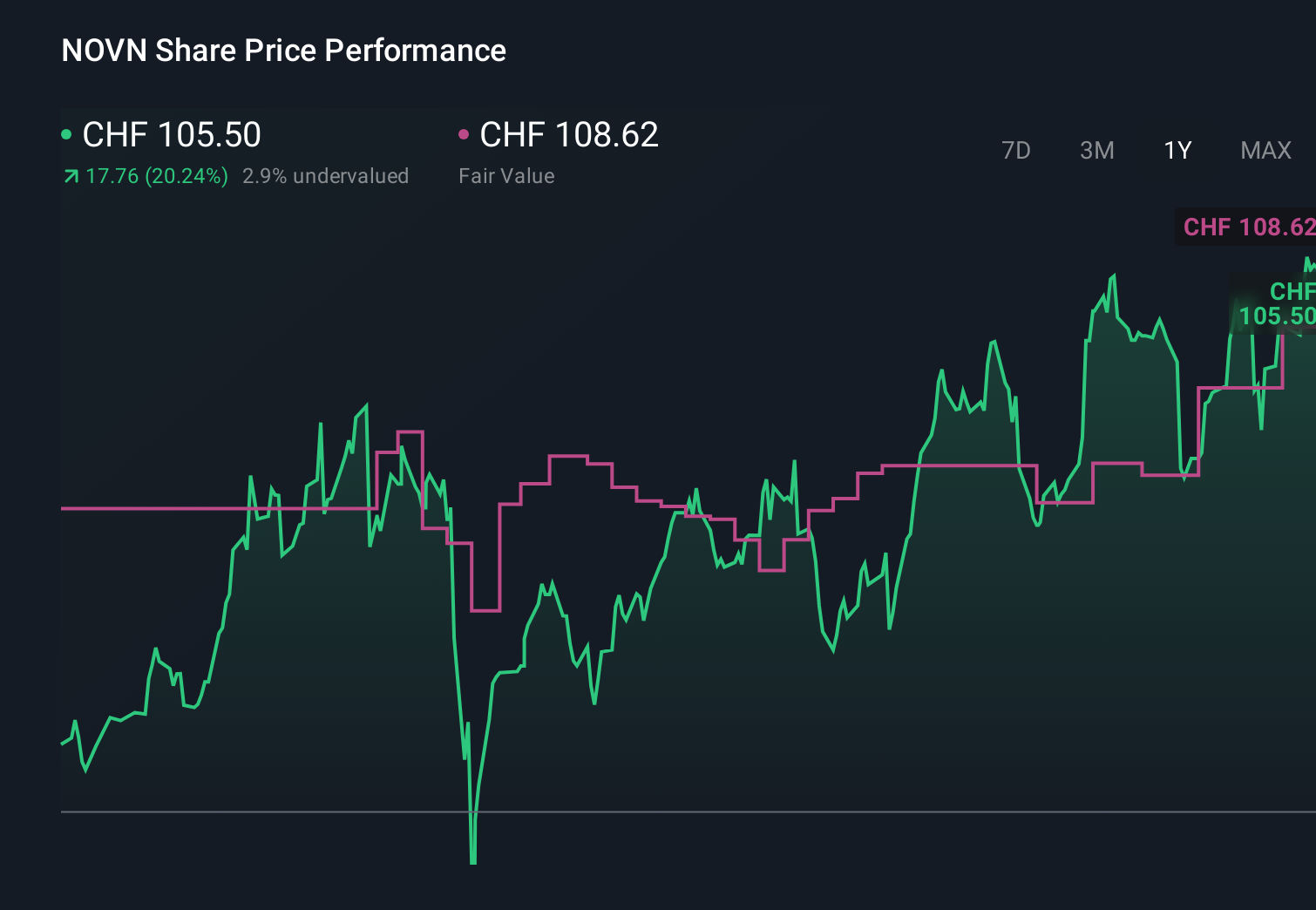This screenshot has width=1316, height=910.
Task: Toggle the pink Fair Value series dot
Action: pos(465,133)
